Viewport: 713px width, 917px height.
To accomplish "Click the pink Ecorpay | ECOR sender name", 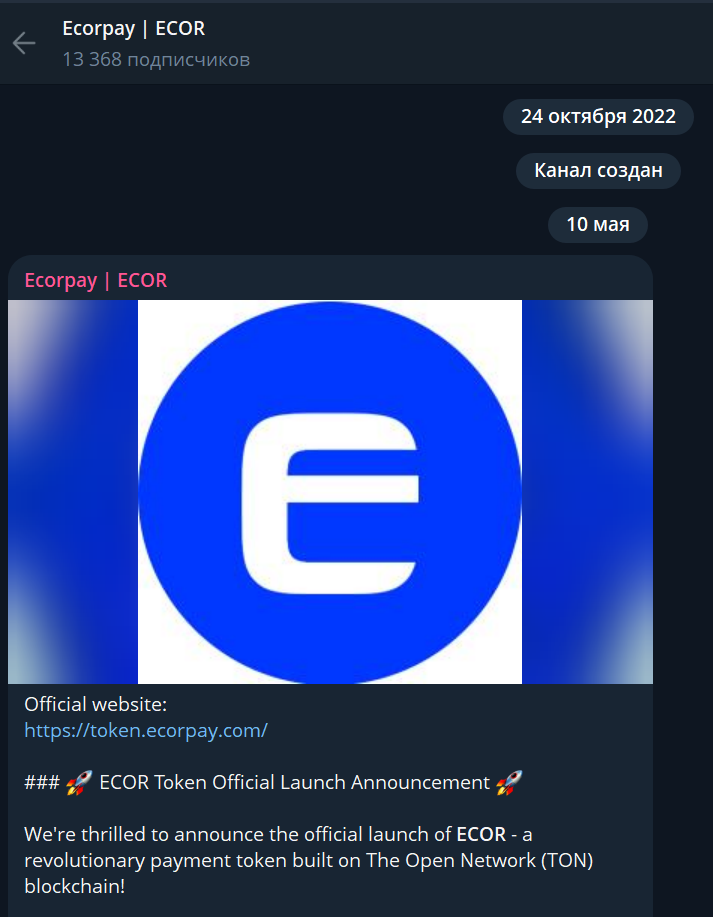I will [x=96, y=280].
